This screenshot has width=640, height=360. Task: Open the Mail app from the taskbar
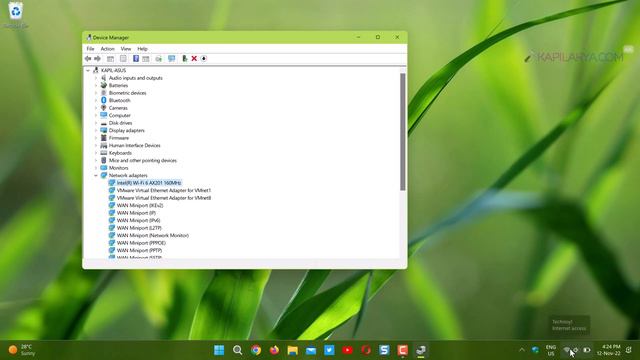[x=311, y=350]
